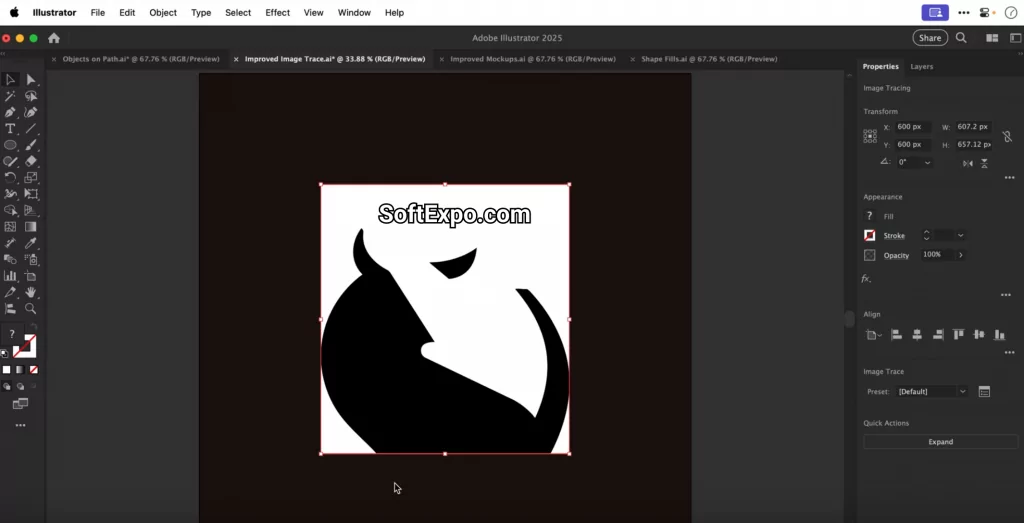This screenshot has height=523, width=1024.
Task: Click the Stroke color swatch in Appearance
Action: point(870,236)
